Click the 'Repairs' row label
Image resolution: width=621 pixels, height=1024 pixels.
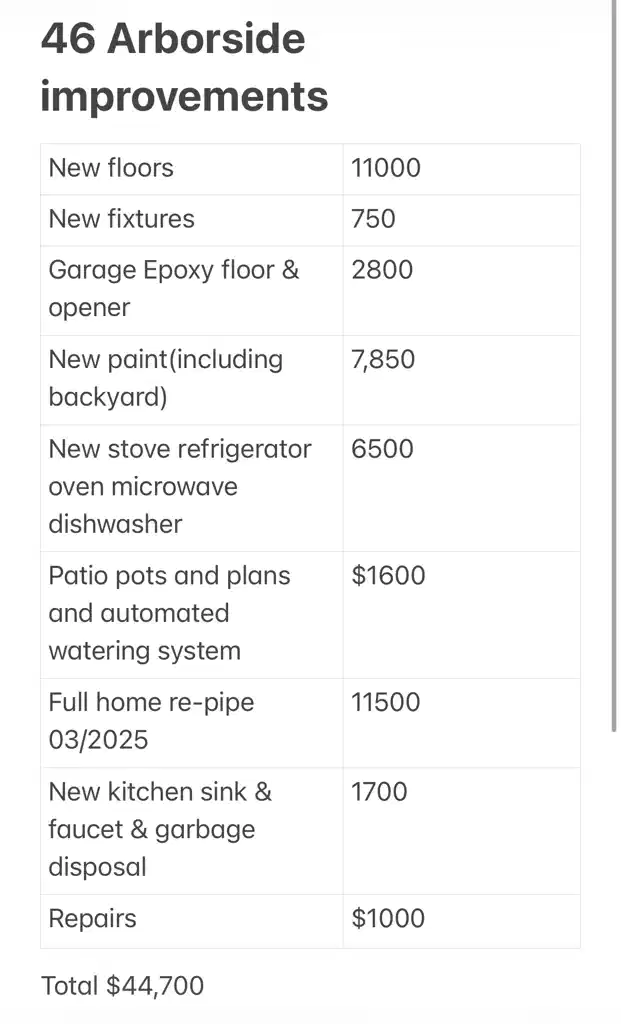(x=92, y=919)
